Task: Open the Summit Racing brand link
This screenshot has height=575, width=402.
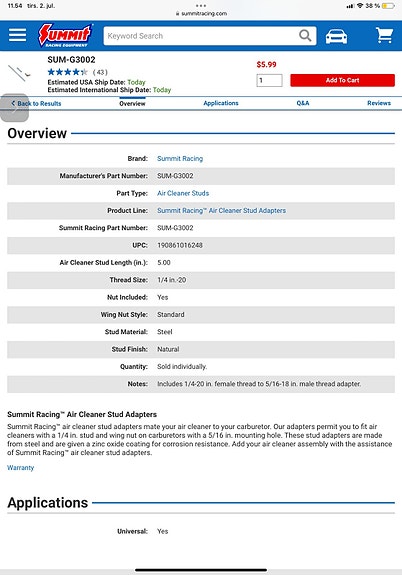Action: (180, 158)
